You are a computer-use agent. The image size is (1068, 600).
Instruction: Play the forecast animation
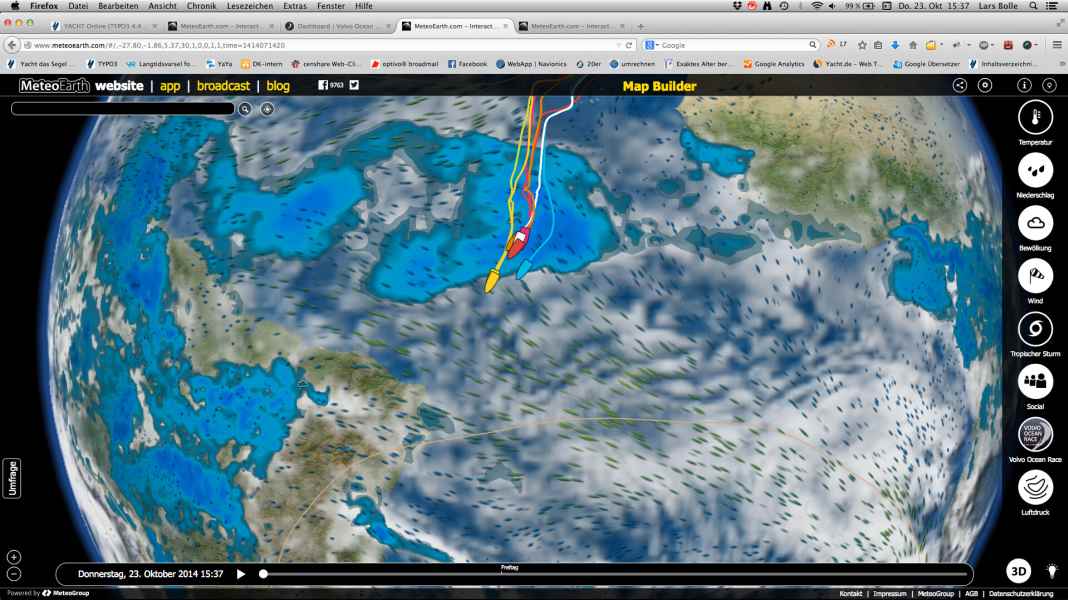[x=240, y=574]
